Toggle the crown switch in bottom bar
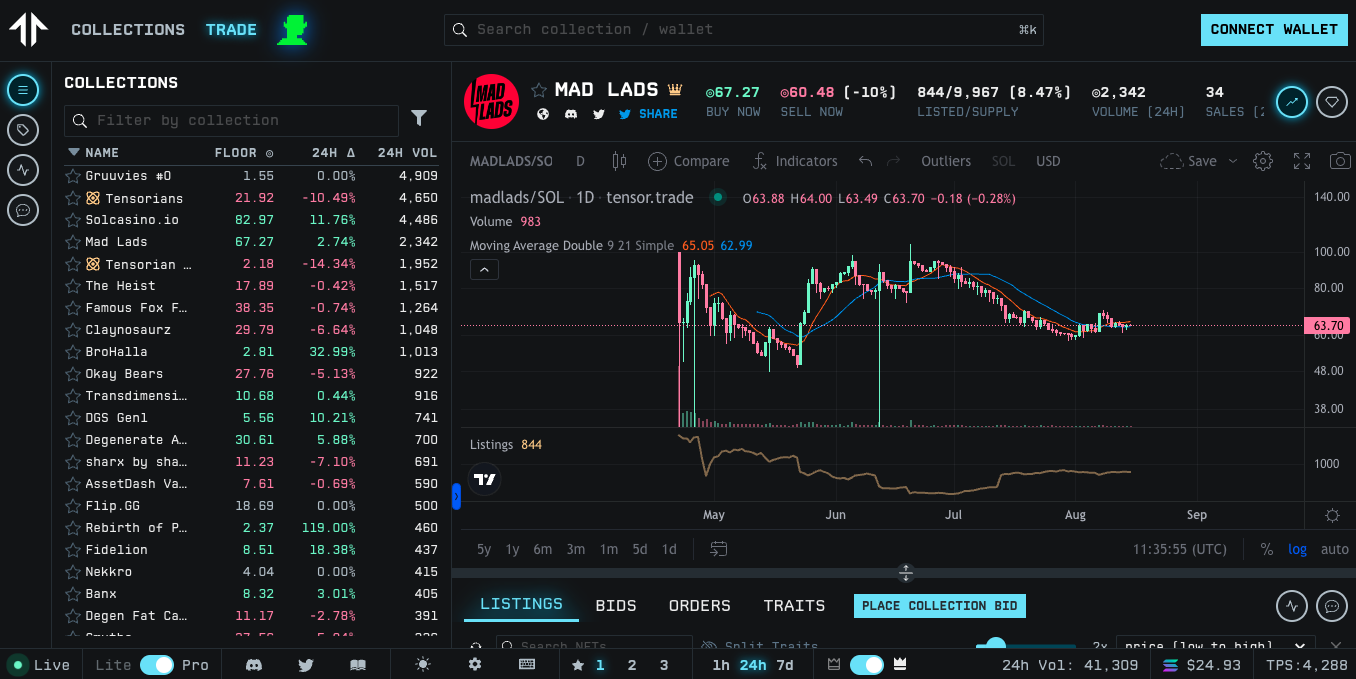This screenshot has height=679, width=1356. pyautogui.click(x=866, y=665)
